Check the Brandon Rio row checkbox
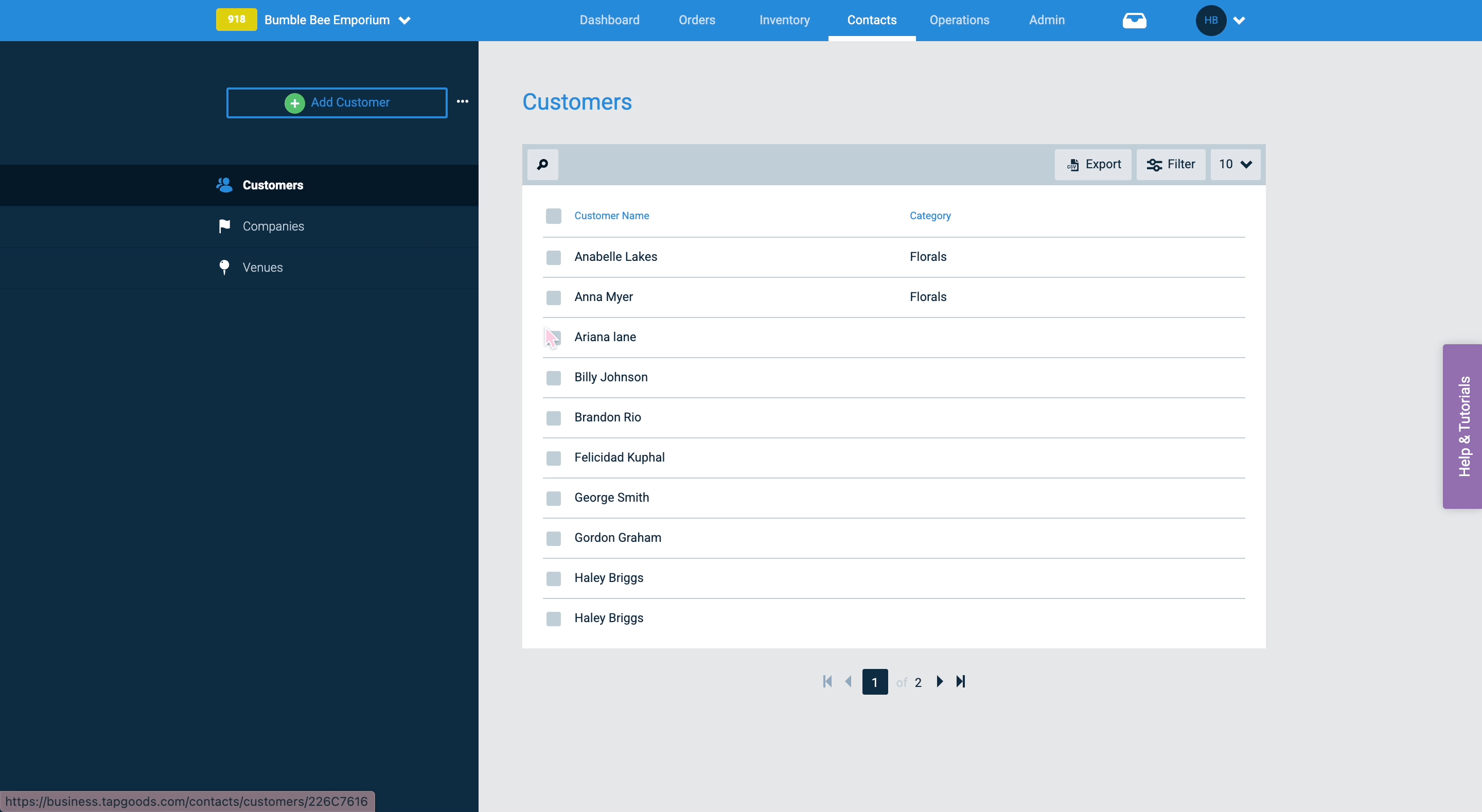The width and height of the screenshot is (1482, 812). pos(553,418)
